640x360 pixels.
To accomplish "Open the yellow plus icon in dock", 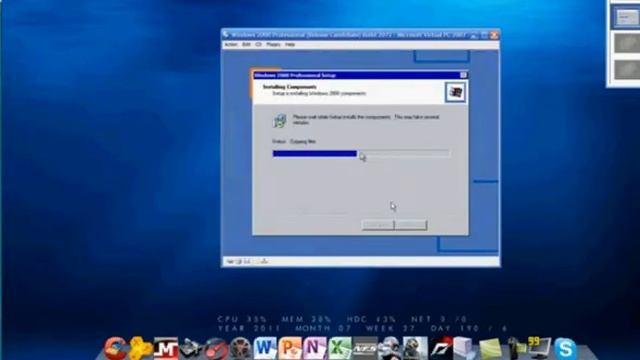I will point(140,348).
